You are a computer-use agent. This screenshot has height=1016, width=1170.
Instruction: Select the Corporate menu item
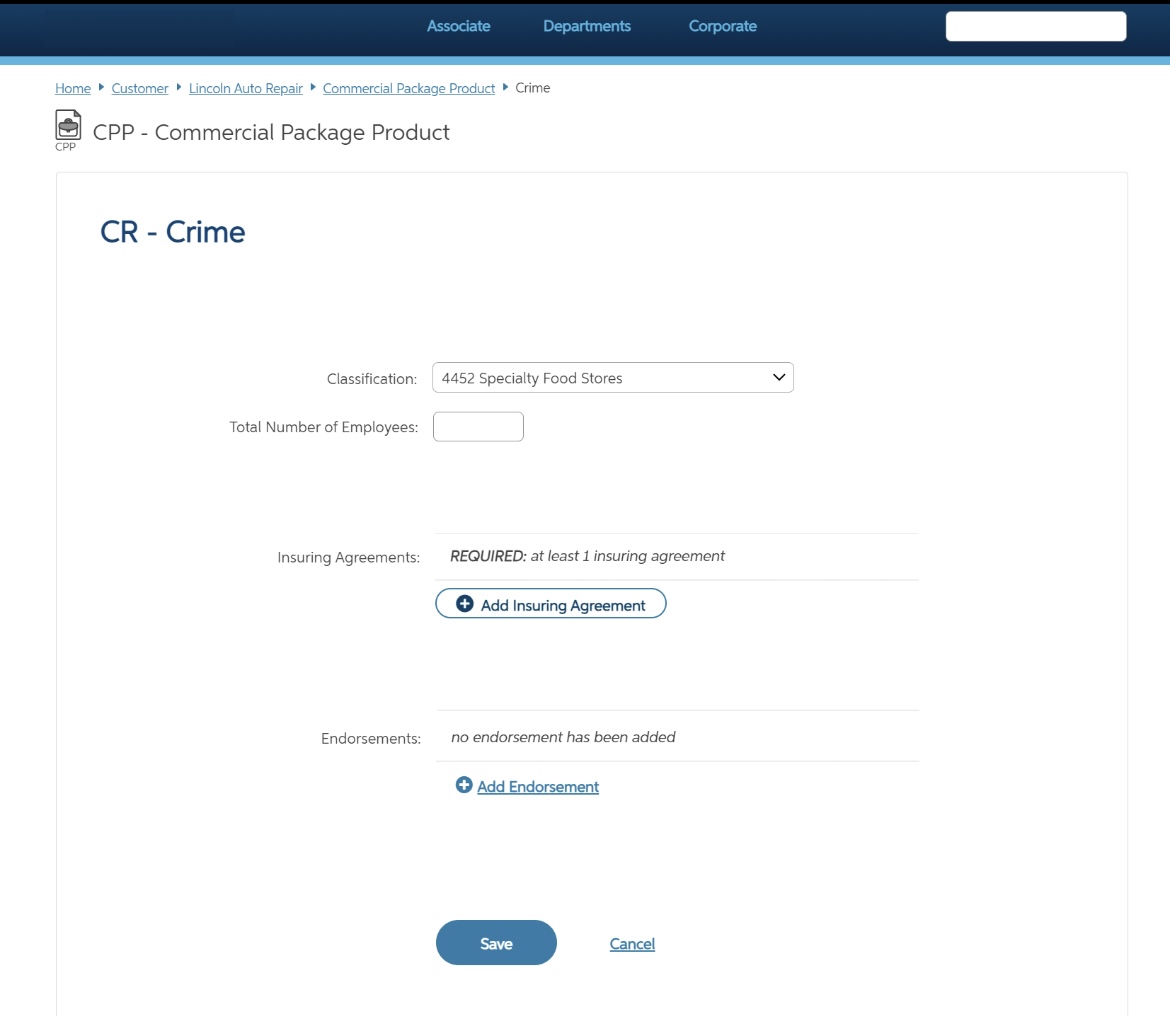pos(722,26)
